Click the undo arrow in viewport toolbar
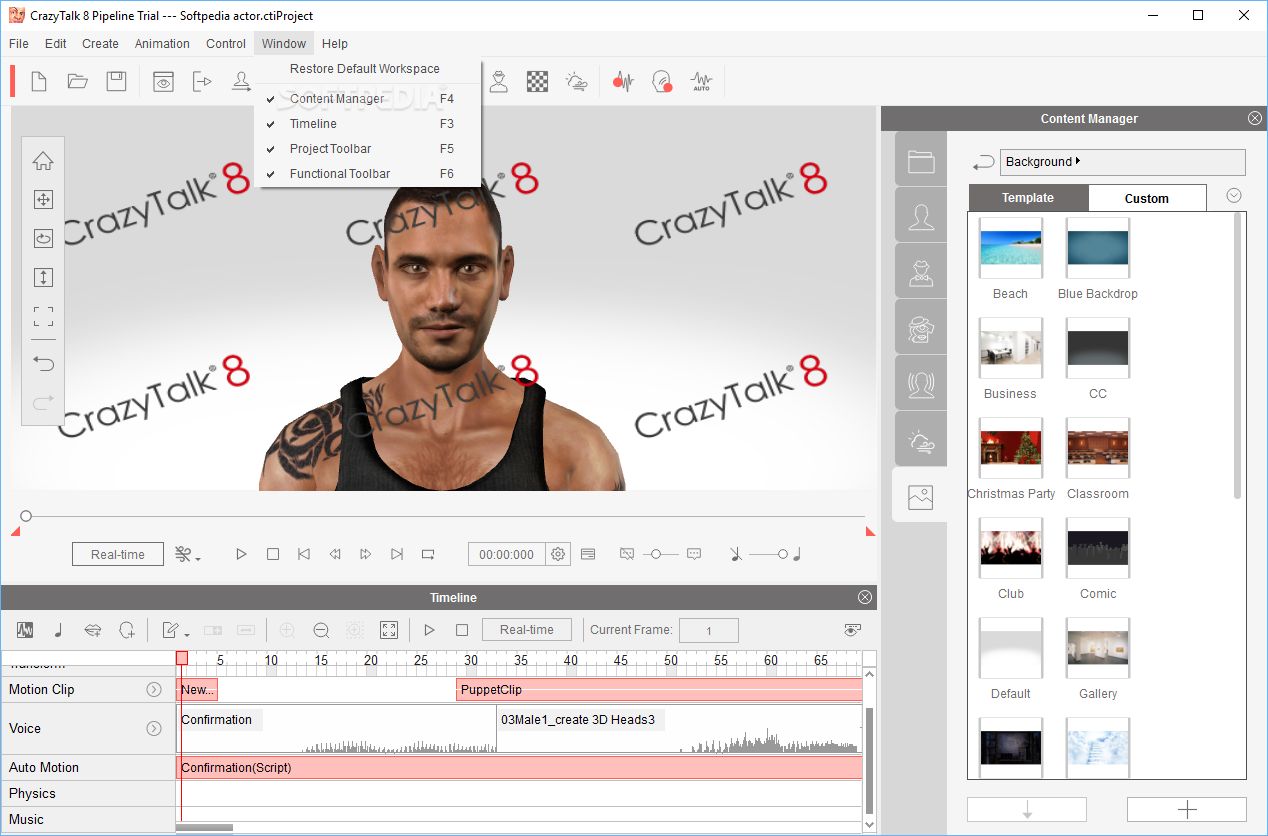1268x836 pixels. pyautogui.click(x=43, y=363)
